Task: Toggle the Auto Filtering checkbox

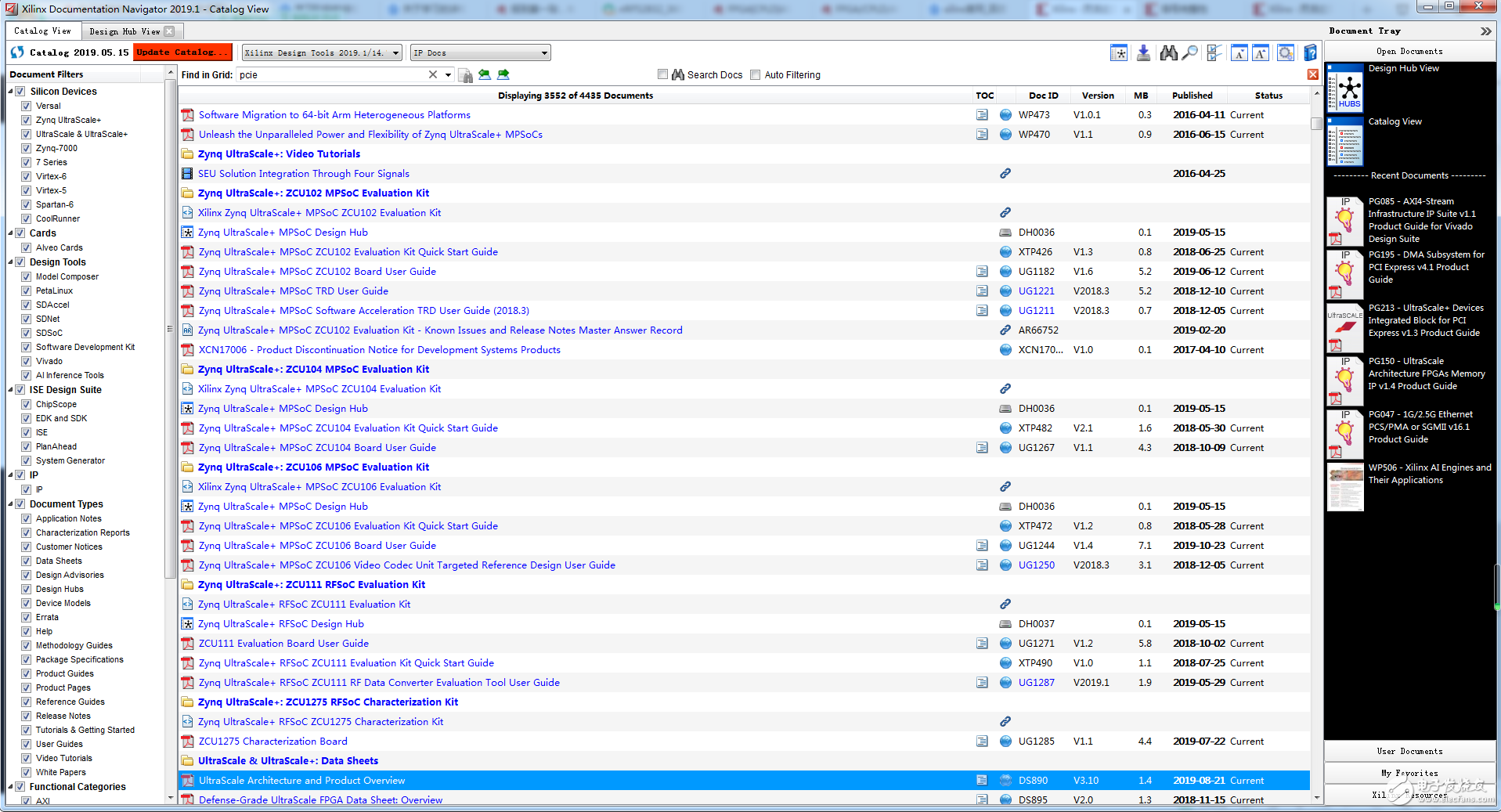Action: (756, 74)
